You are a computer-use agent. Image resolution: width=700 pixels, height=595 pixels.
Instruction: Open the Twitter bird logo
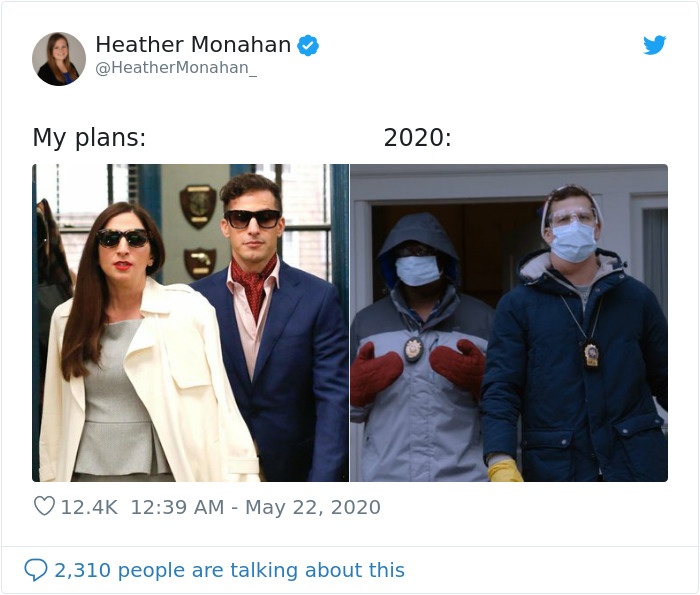[654, 45]
